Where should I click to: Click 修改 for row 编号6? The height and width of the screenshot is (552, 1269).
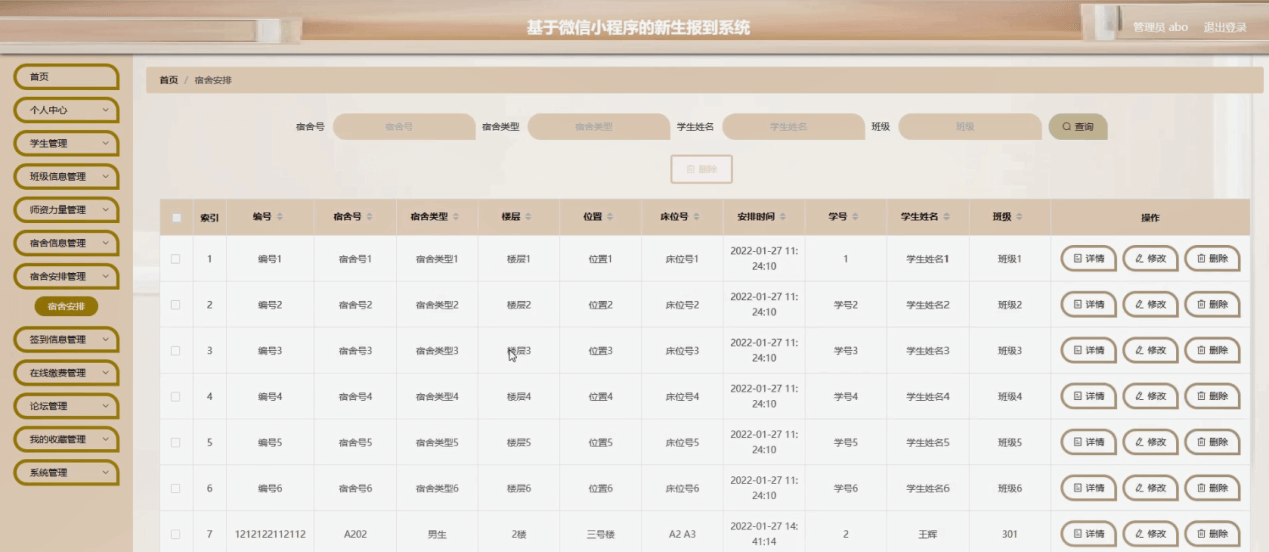1150,488
